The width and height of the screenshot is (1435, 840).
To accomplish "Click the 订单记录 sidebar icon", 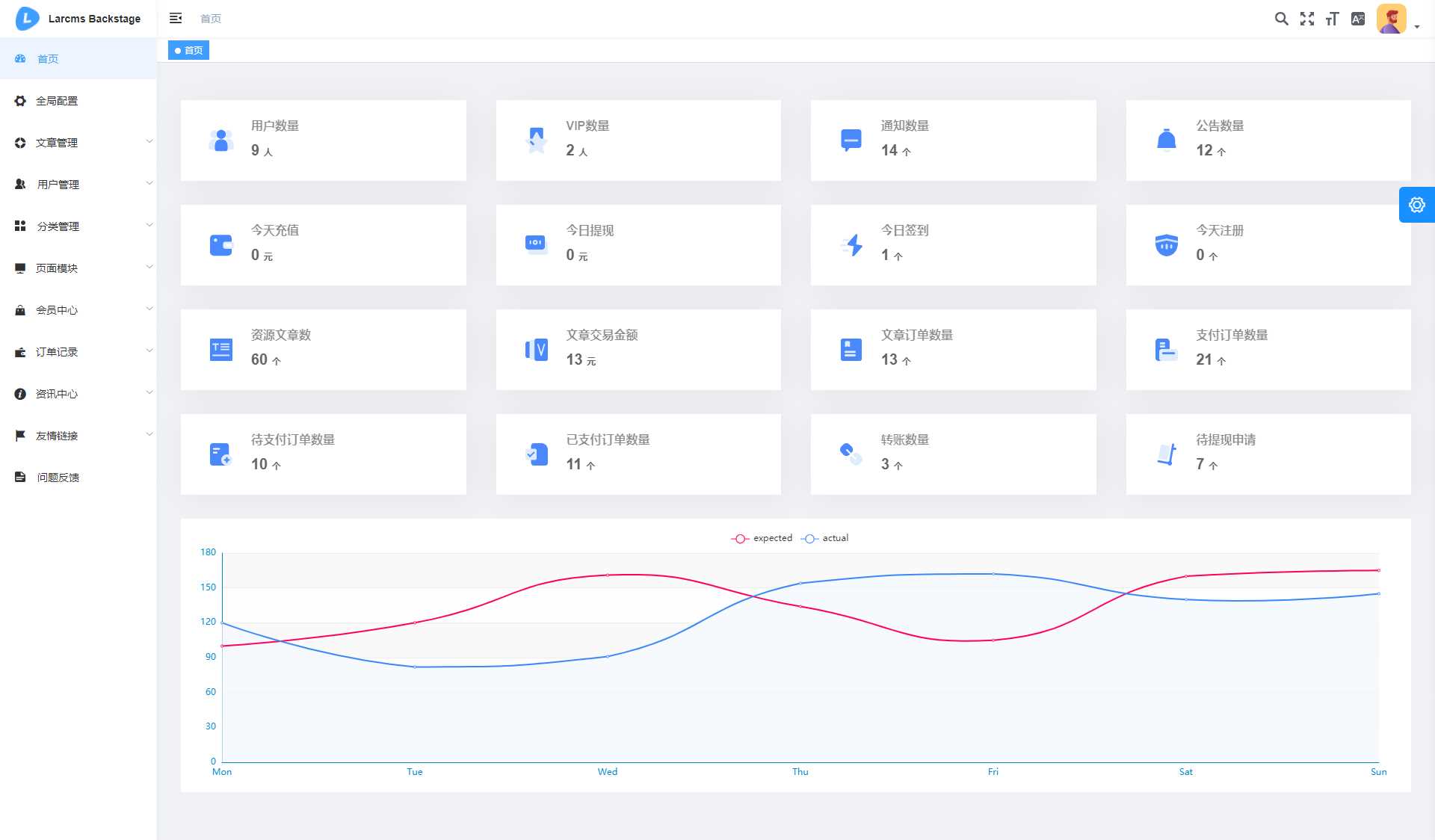I will point(20,352).
